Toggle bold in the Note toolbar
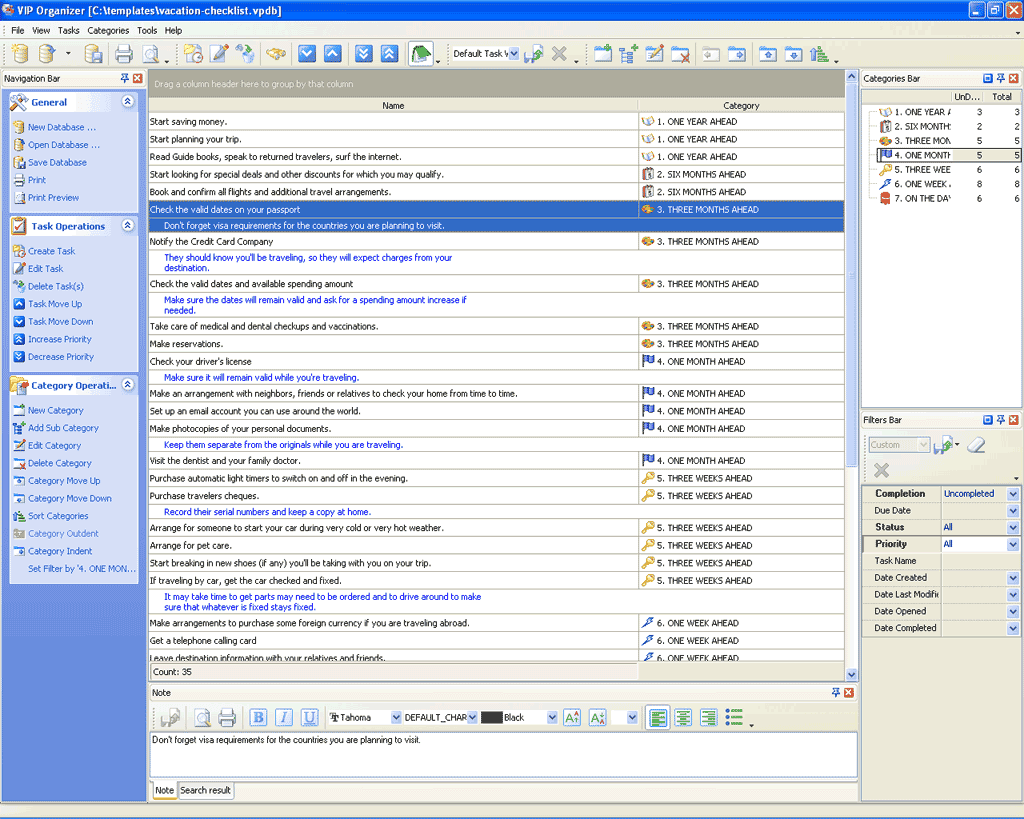The height and width of the screenshot is (819, 1024). (258, 717)
